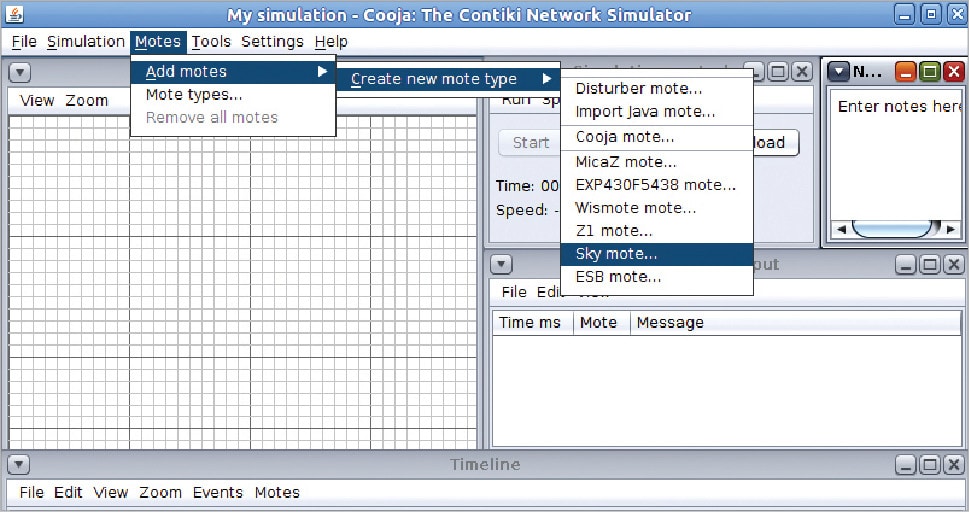Screen dimensions: 969x512
Task: Close the Simulation control panel
Action: (802, 72)
